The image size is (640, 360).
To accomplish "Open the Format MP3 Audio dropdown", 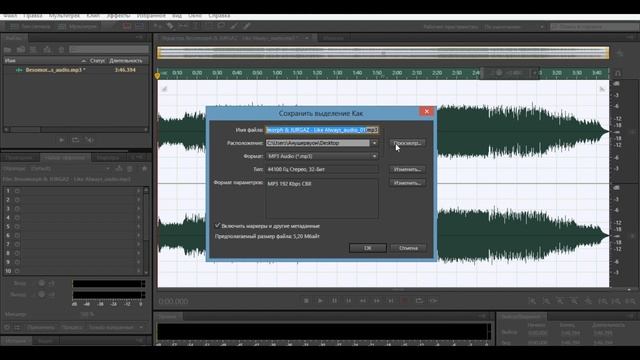I will pyautogui.click(x=322, y=156).
